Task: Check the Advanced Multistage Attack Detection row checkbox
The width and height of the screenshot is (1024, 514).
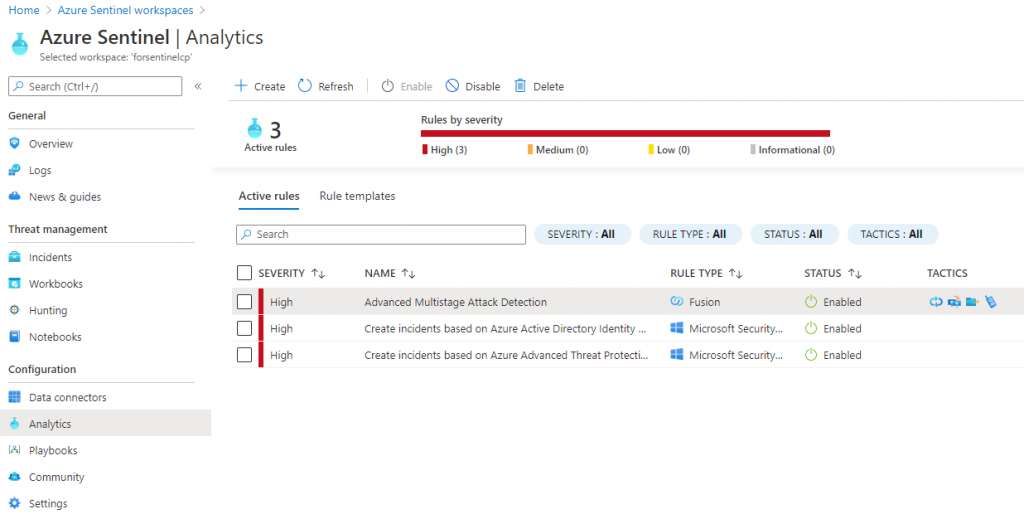Action: pos(244,302)
